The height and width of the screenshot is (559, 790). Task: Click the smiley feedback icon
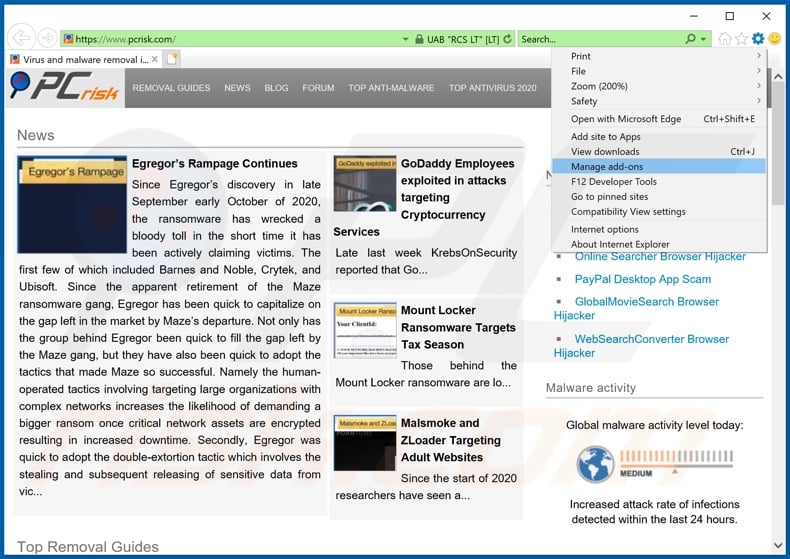click(x=775, y=39)
